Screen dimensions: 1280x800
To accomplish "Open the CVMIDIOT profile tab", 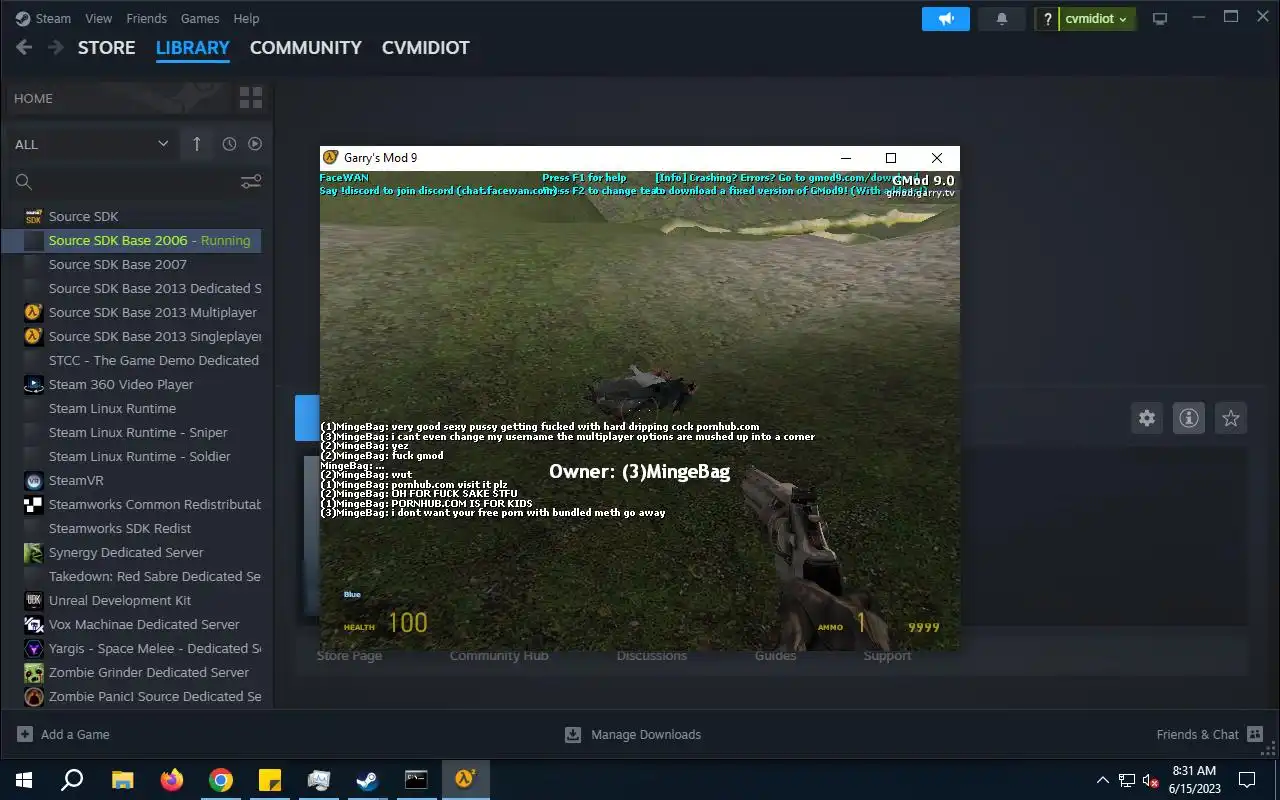I will tap(425, 48).
